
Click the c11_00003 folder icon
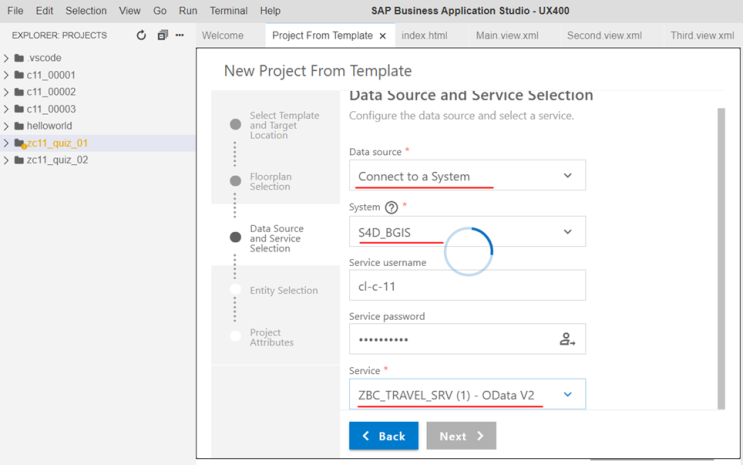[x=19, y=109]
